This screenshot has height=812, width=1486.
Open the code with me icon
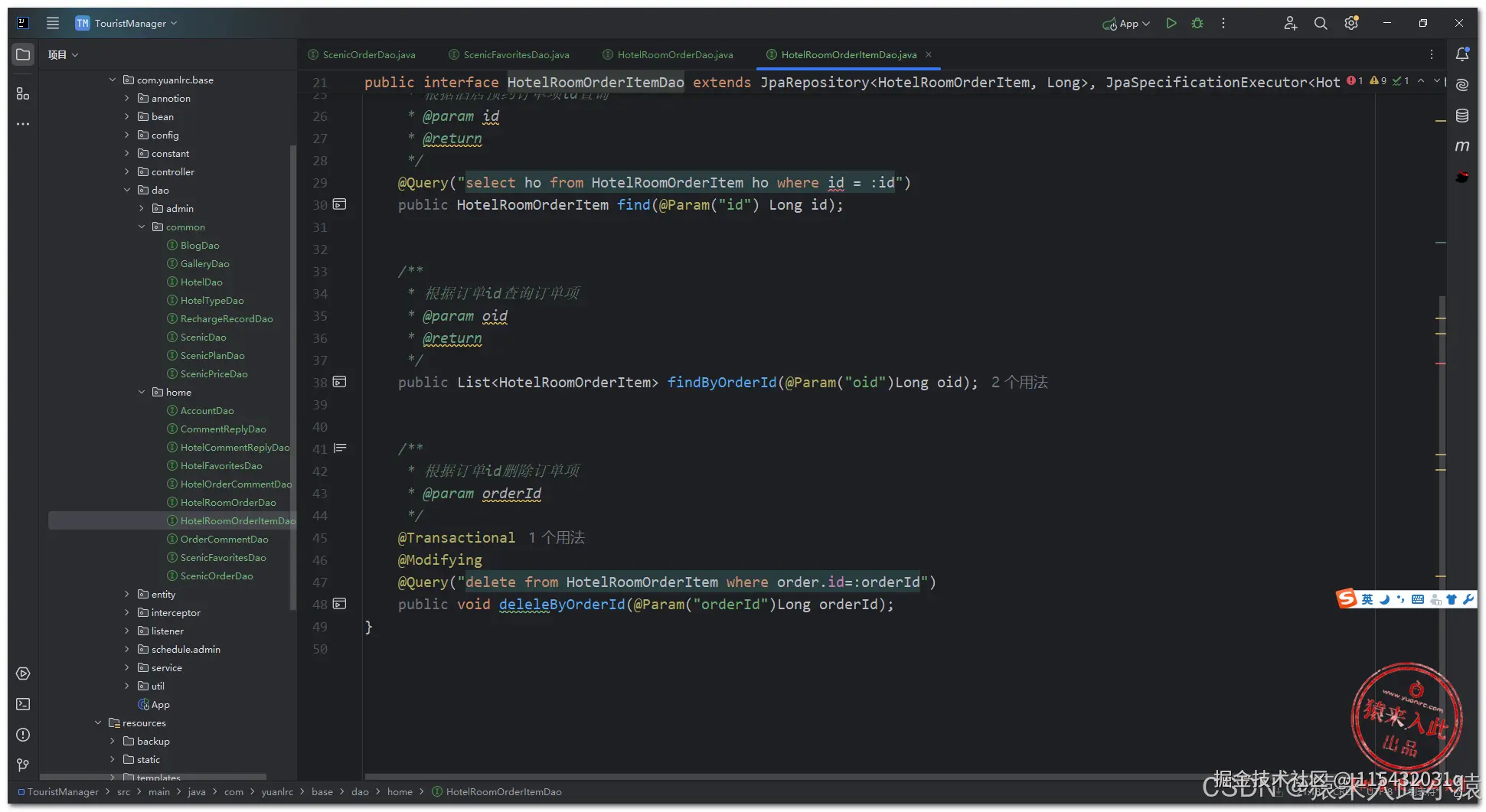pyautogui.click(x=1290, y=23)
